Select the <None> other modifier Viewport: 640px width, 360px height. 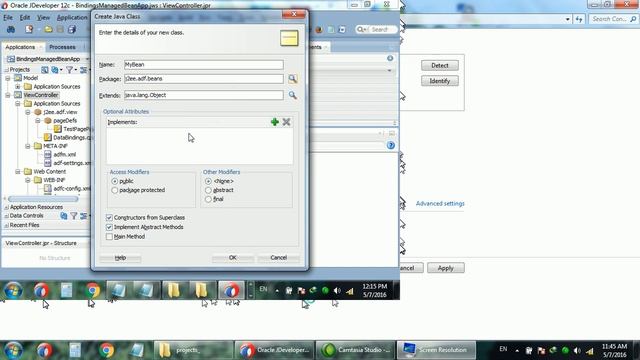point(209,181)
